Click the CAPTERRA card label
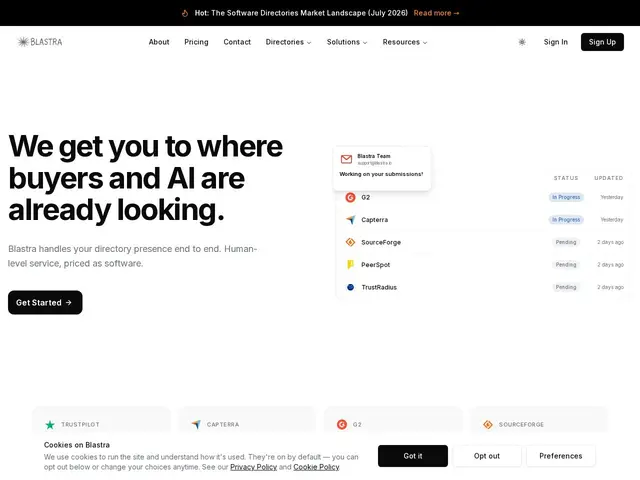 pos(223,424)
